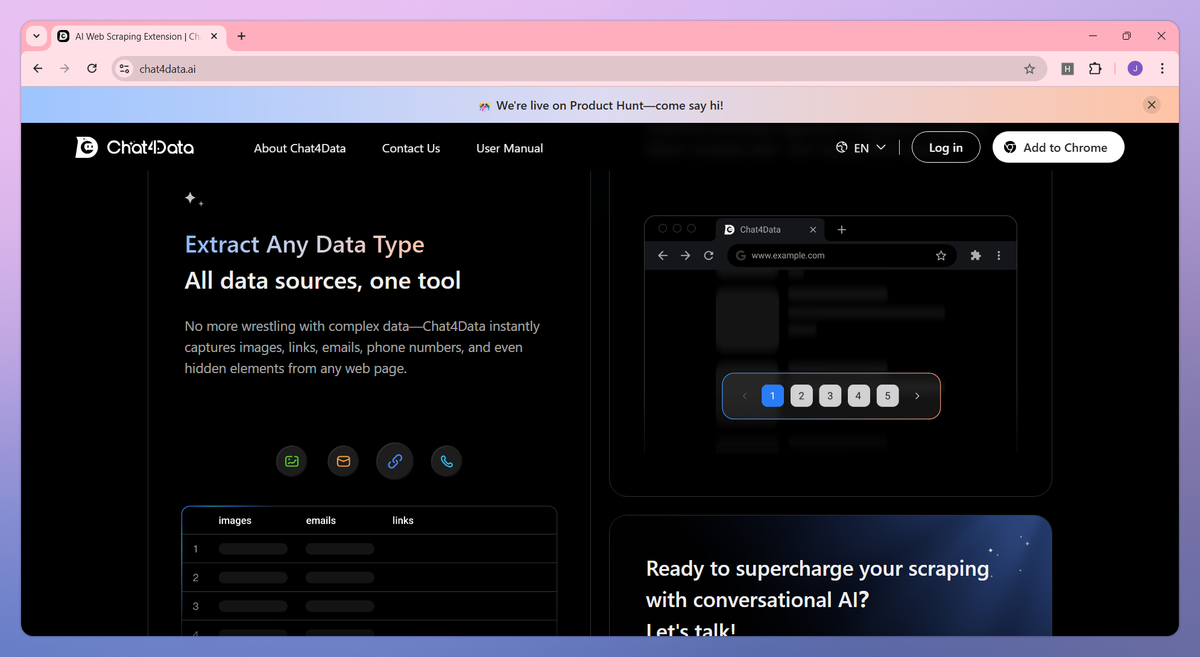Select pagination page 4

(859, 396)
